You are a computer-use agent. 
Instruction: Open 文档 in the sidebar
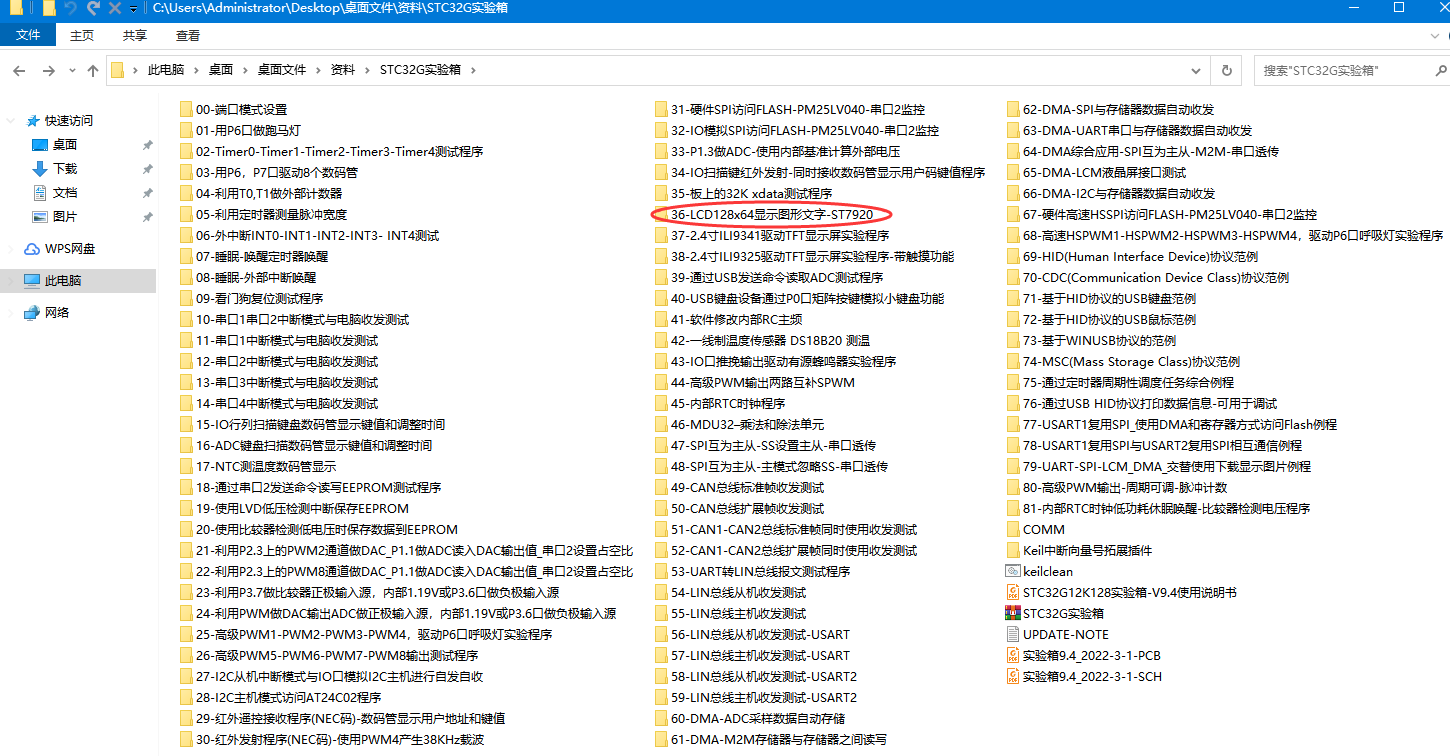(65, 193)
